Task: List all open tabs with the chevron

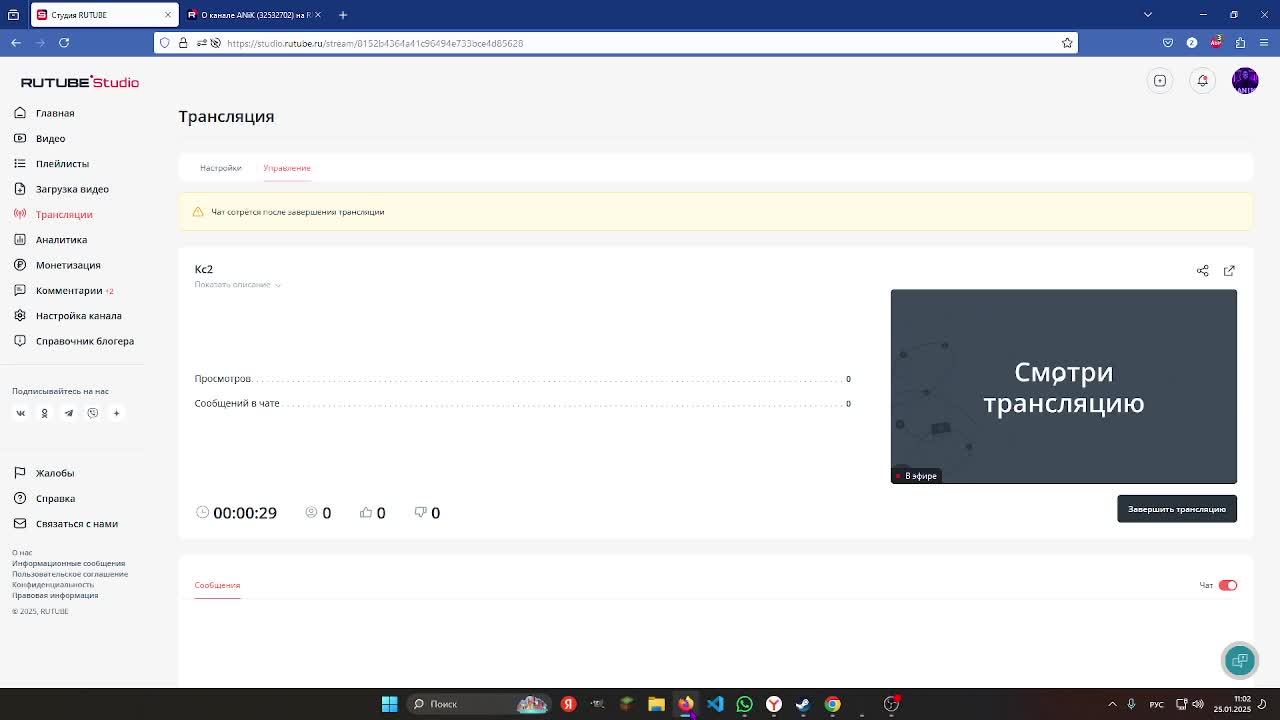Action: [x=1148, y=15]
